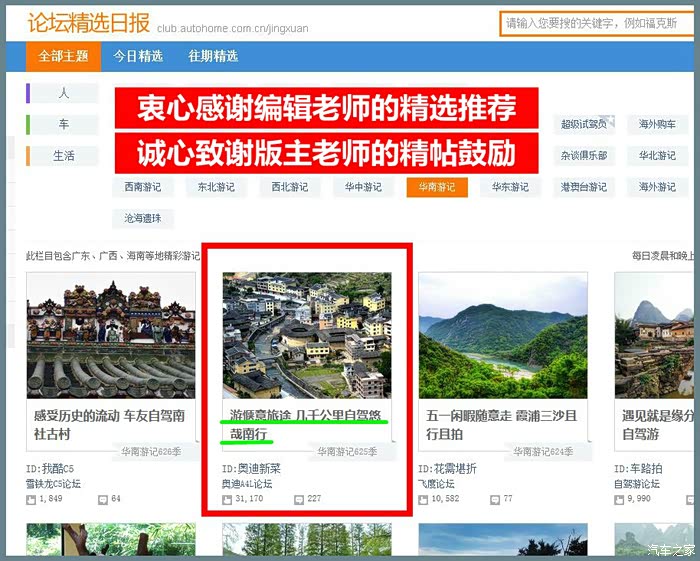
Task: Switch to the 今日精选 tab
Action: (138, 56)
